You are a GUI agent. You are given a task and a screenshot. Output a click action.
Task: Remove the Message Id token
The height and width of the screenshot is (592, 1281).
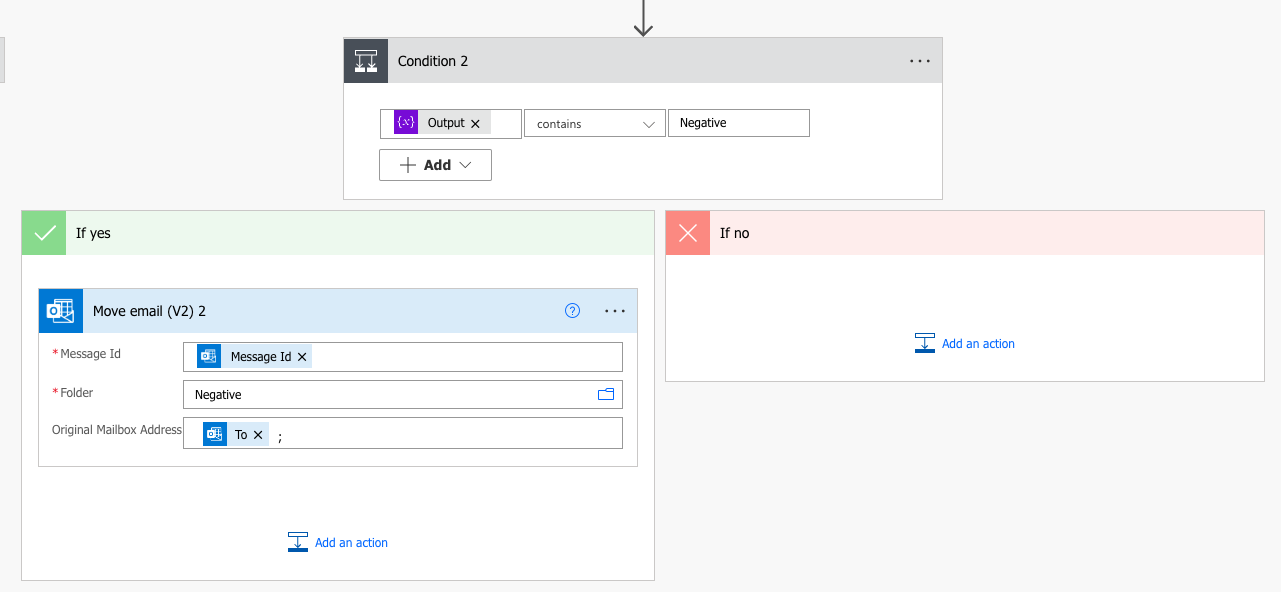tap(302, 357)
